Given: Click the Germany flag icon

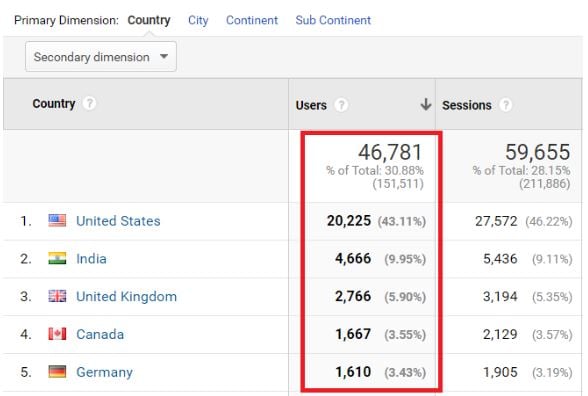Looking at the screenshot, I should click(57, 372).
